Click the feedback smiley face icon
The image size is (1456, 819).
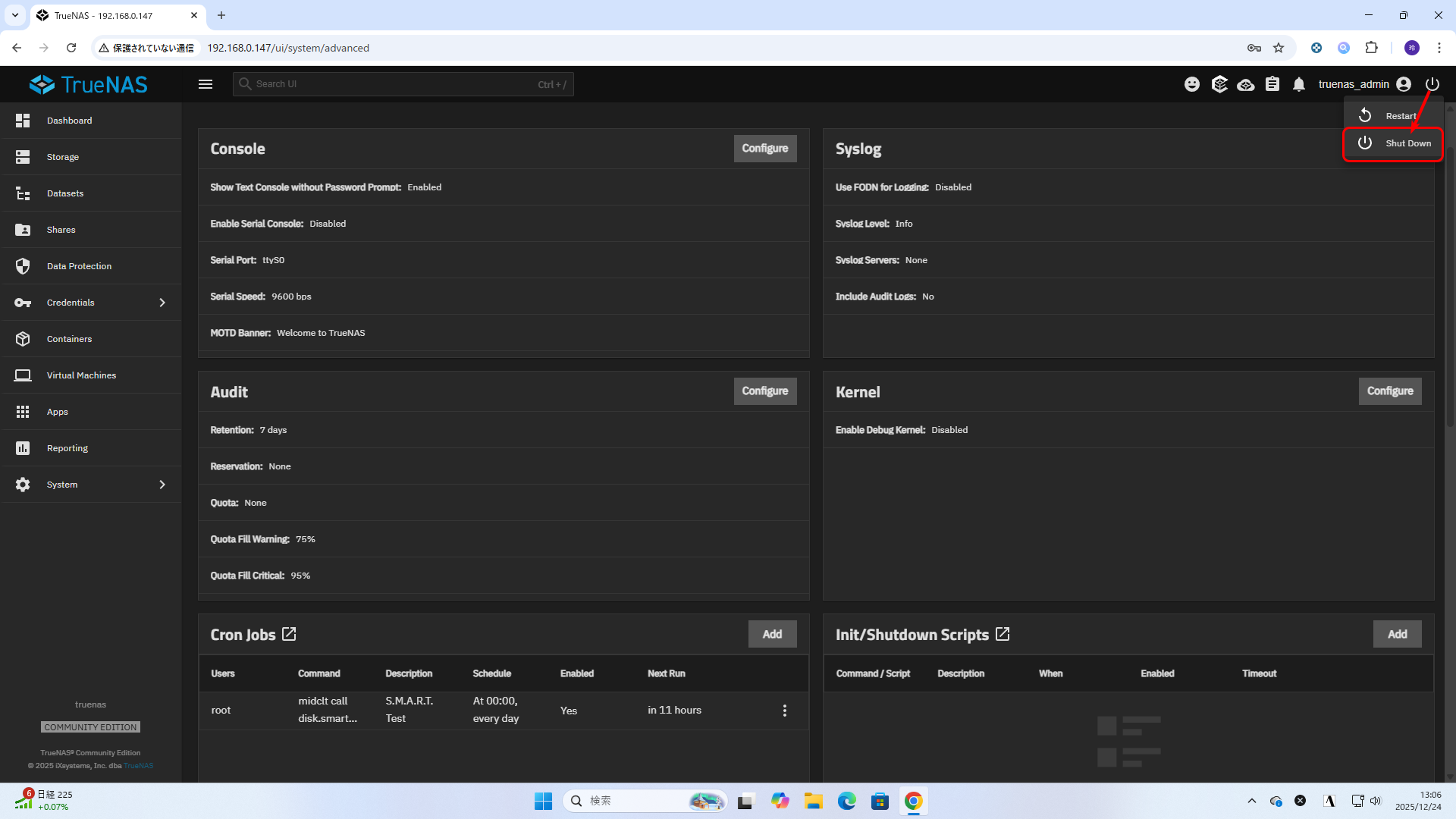tap(1192, 84)
